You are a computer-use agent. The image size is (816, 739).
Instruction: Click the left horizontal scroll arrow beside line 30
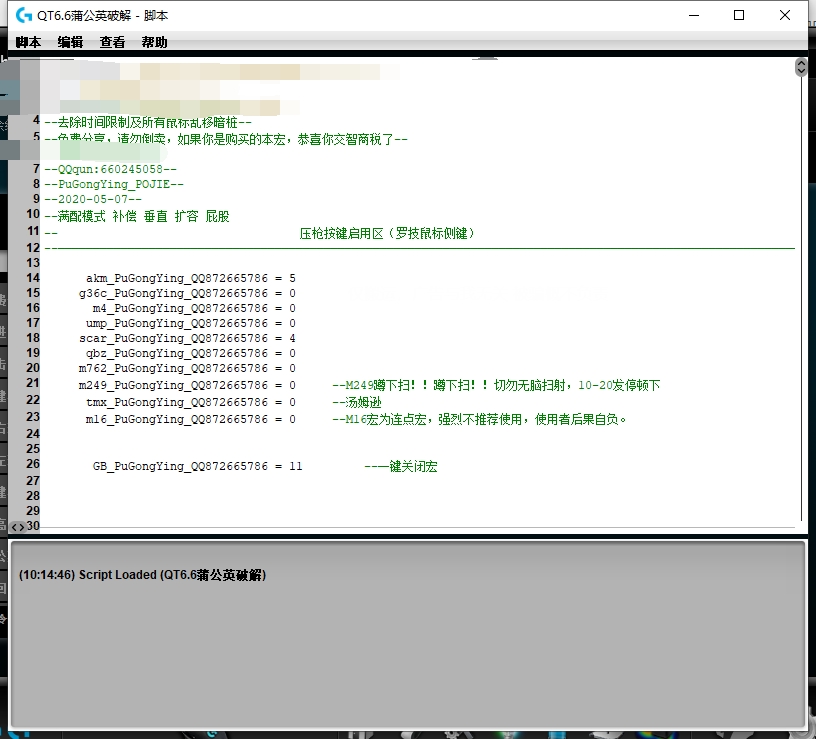coord(15,527)
